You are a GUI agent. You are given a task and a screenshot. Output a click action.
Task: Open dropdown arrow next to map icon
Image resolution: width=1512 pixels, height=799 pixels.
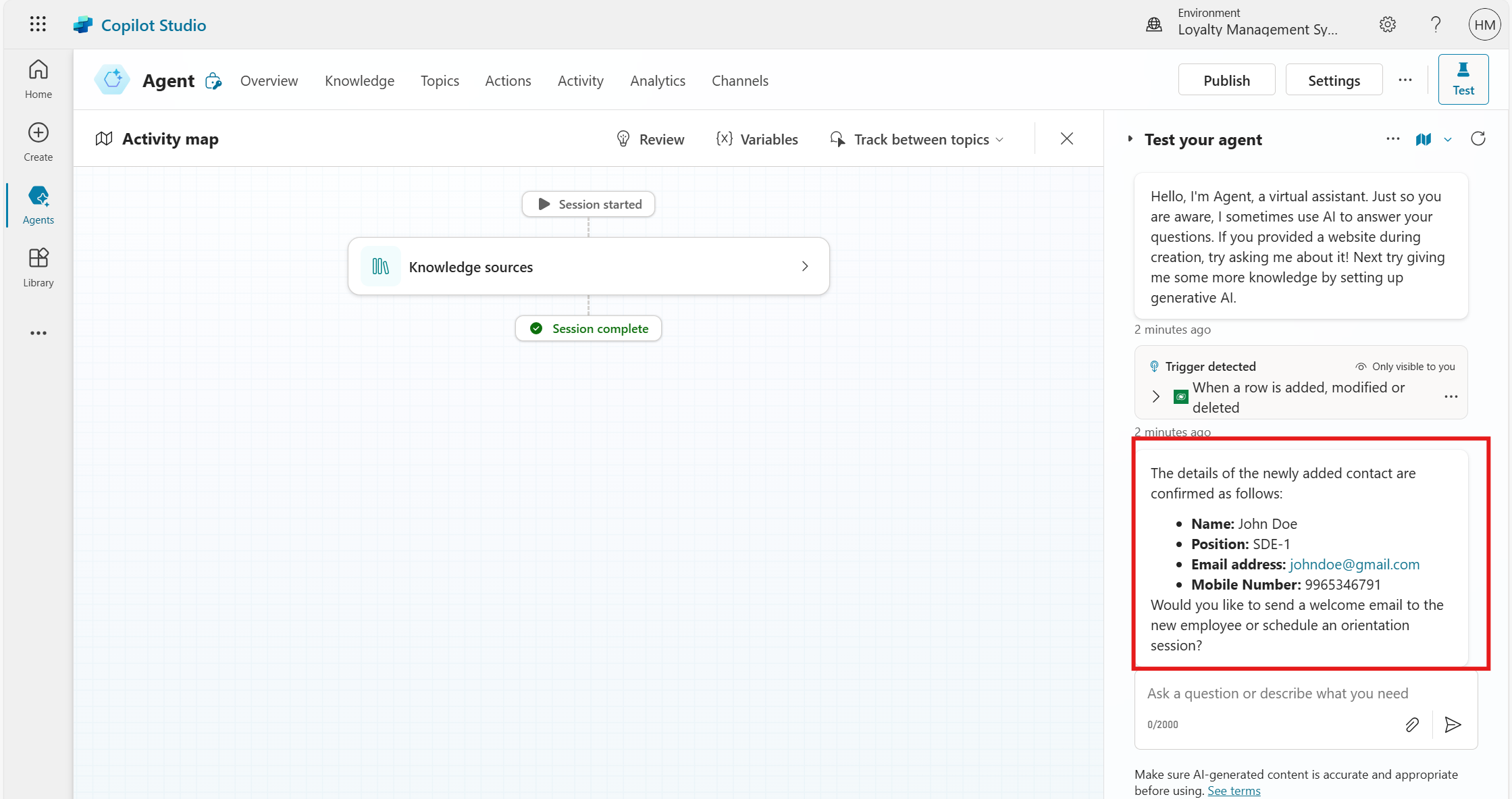click(1448, 140)
